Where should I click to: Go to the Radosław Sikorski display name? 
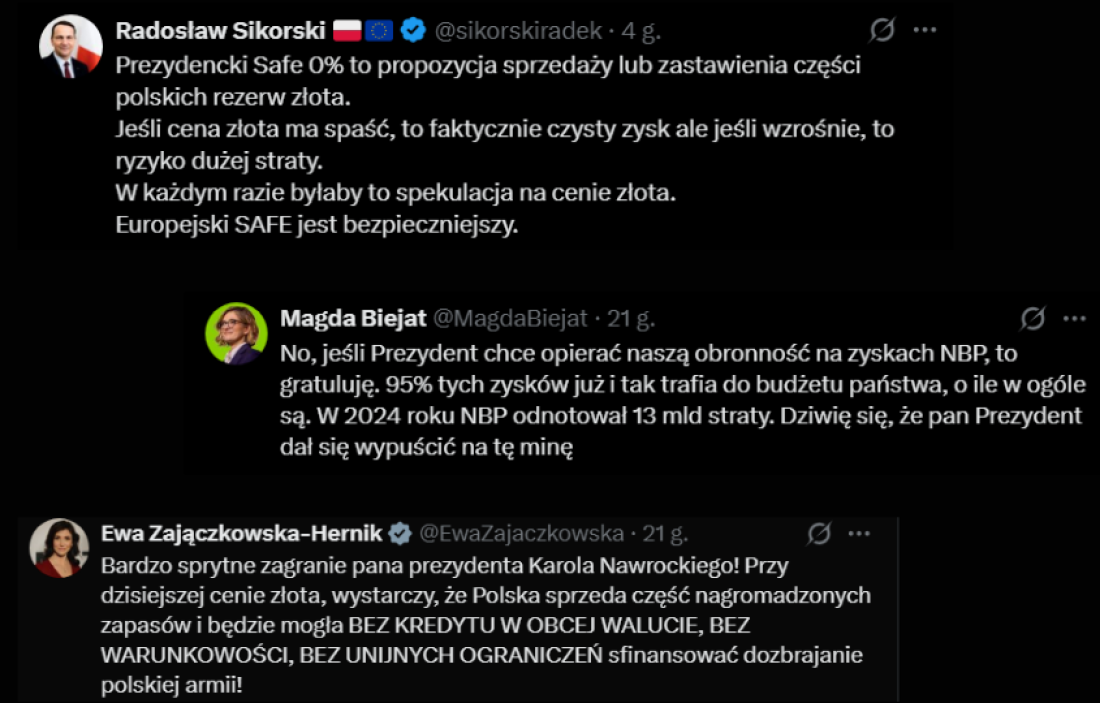(221, 31)
